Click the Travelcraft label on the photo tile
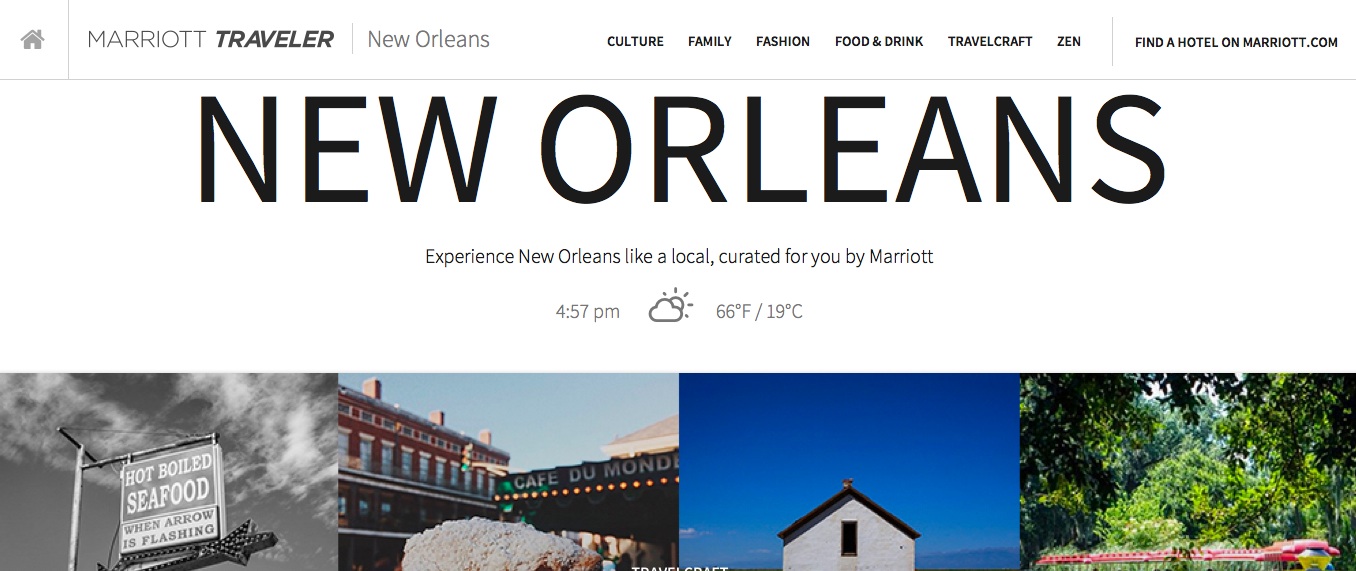This screenshot has width=1356, height=571. click(x=679, y=567)
